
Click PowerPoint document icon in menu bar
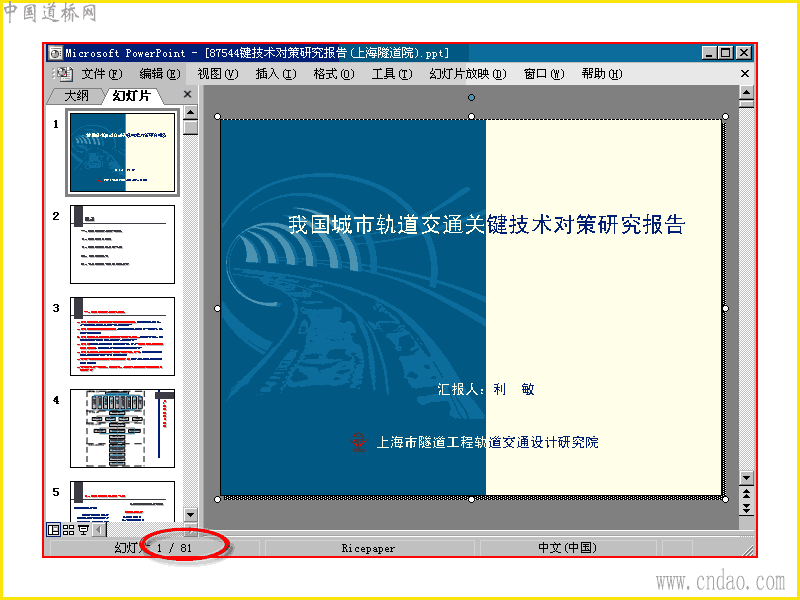click(64, 74)
